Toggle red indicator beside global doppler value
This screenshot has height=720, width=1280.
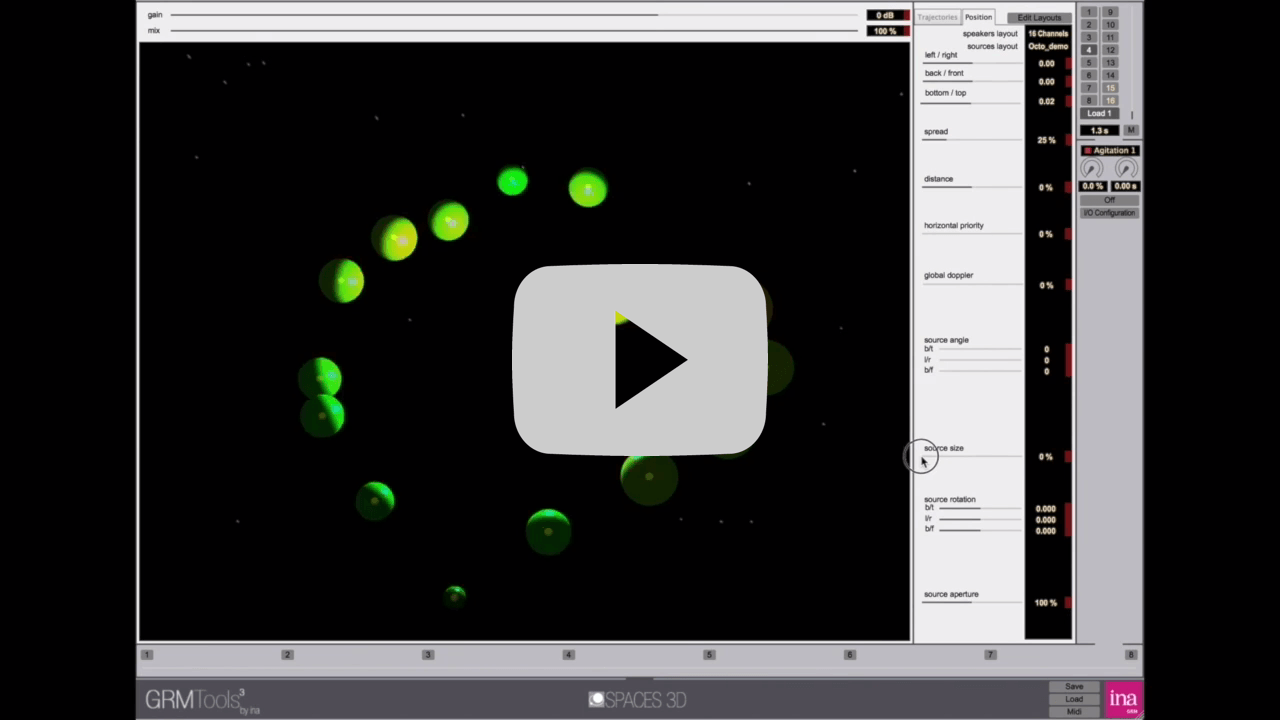tap(1068, 285)
